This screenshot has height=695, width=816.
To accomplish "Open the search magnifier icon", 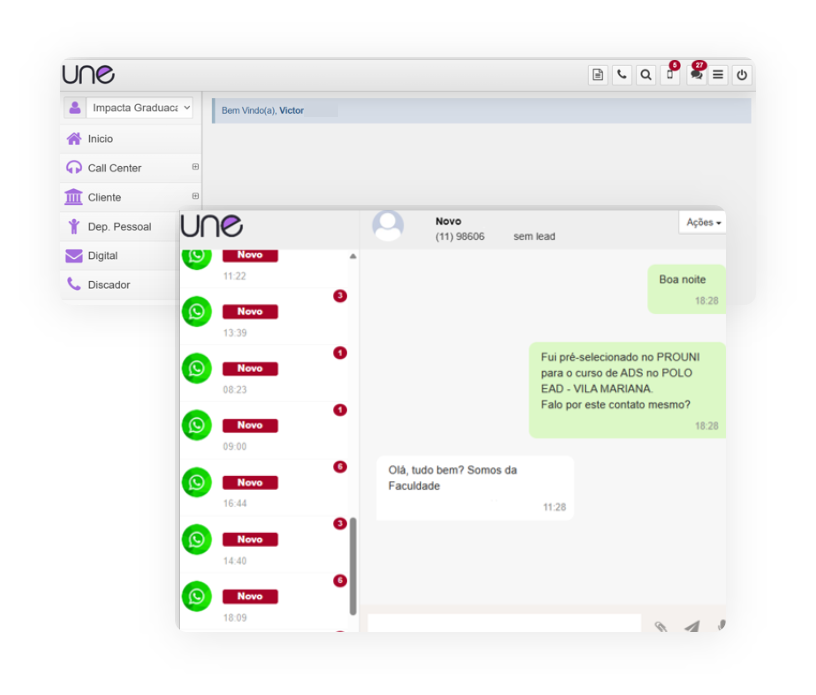I will click(x=646, y=75).
